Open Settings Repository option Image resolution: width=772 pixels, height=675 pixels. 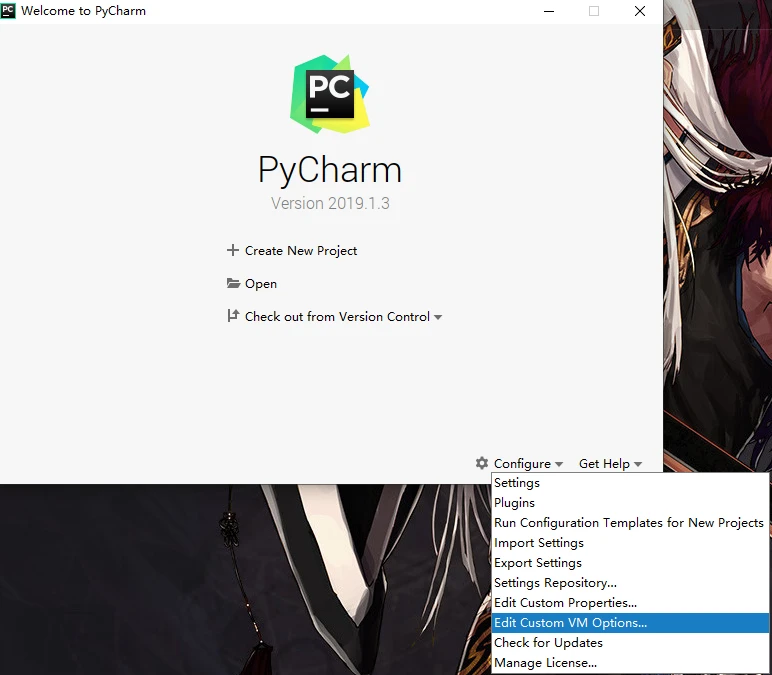(555, 583)
